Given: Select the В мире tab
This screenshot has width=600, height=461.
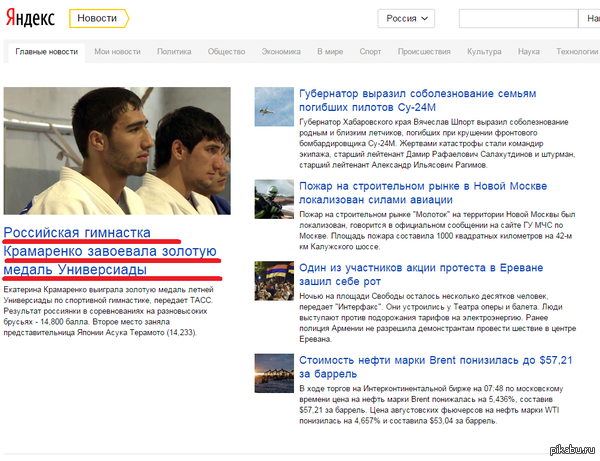Looking at the screenshot, I should tap(329, 51).
